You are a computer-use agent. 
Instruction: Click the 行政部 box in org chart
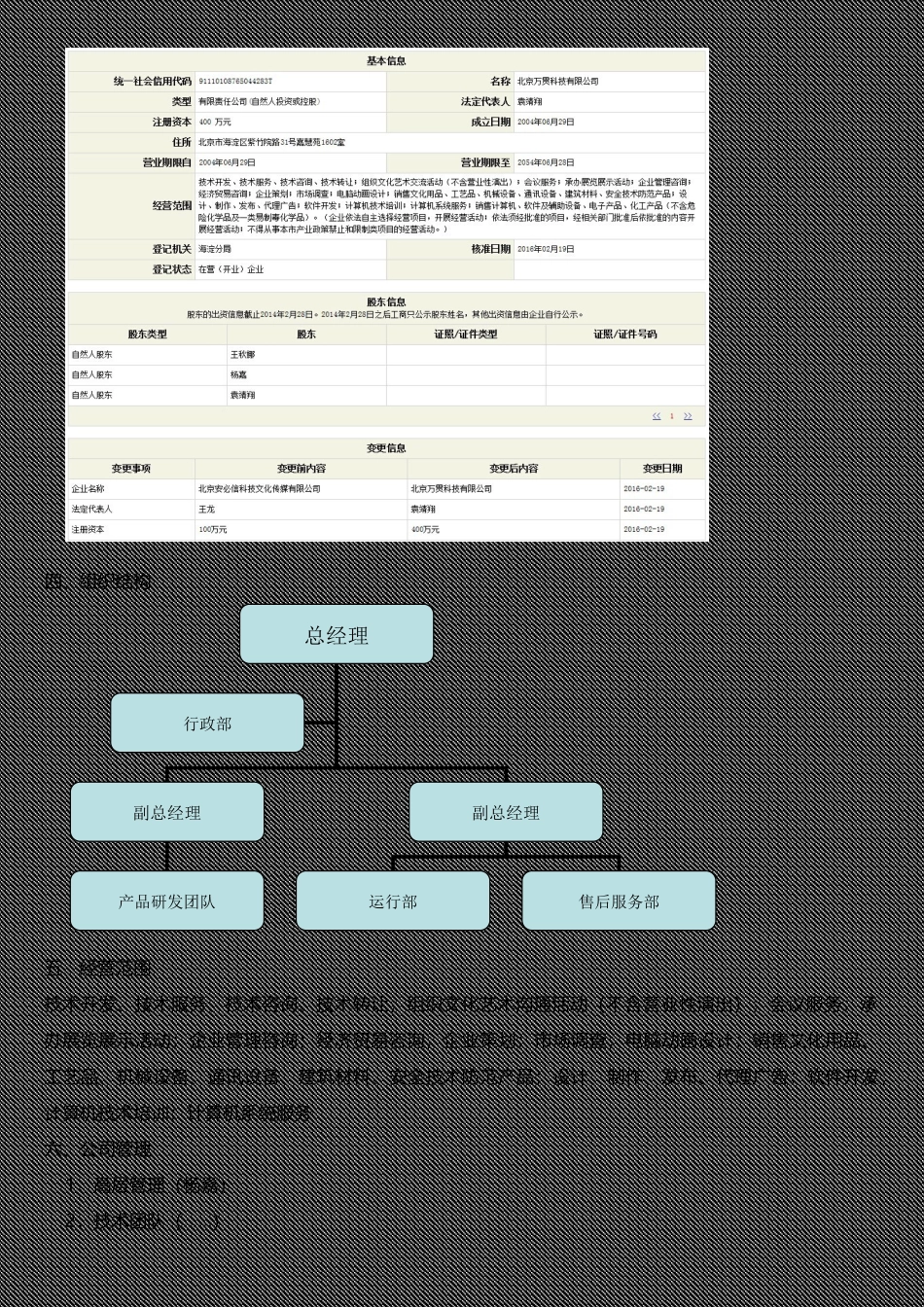207,723
